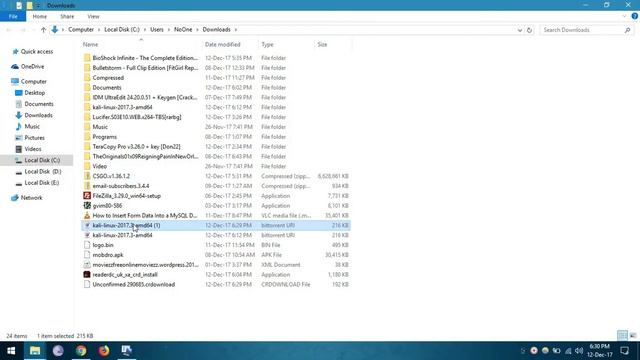This screenshot has width=640, height=360.
Task: Open address bar history dropdown
Action: point(520,30)
